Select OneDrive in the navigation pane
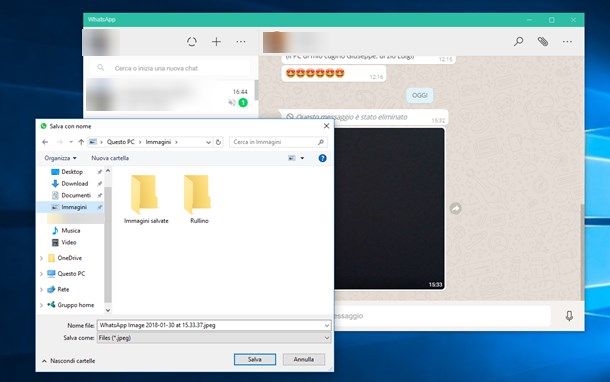Screen dimensions: 610x382 click(x=69, y=258)
